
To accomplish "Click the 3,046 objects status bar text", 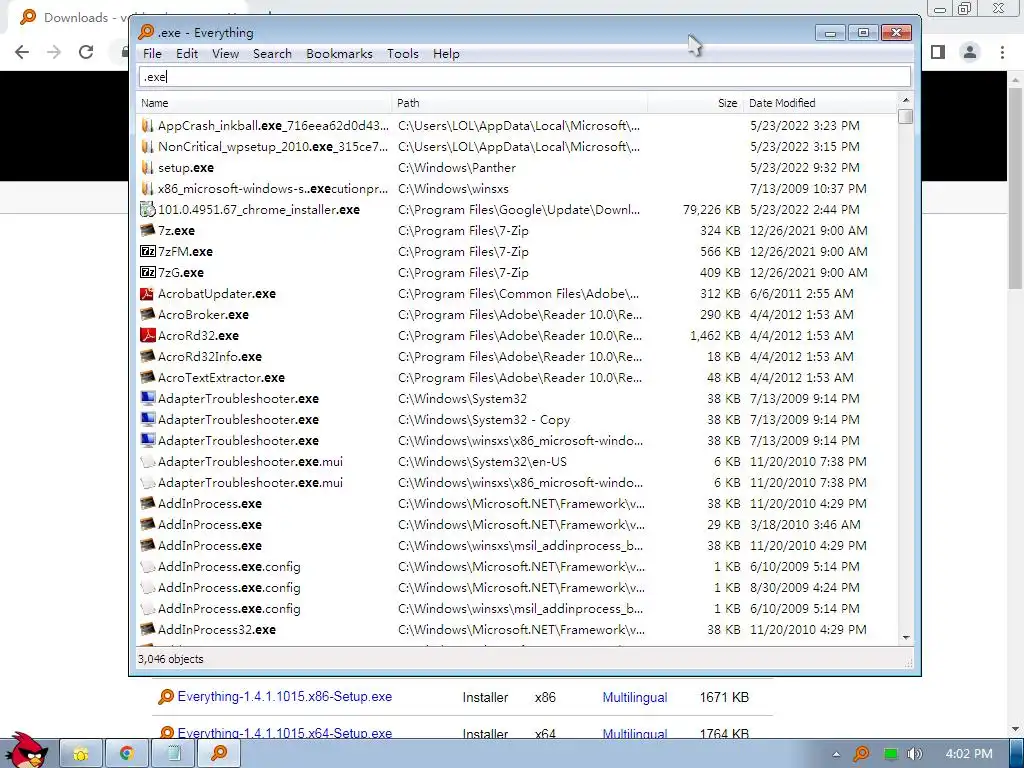I will [x=170, y=659].
